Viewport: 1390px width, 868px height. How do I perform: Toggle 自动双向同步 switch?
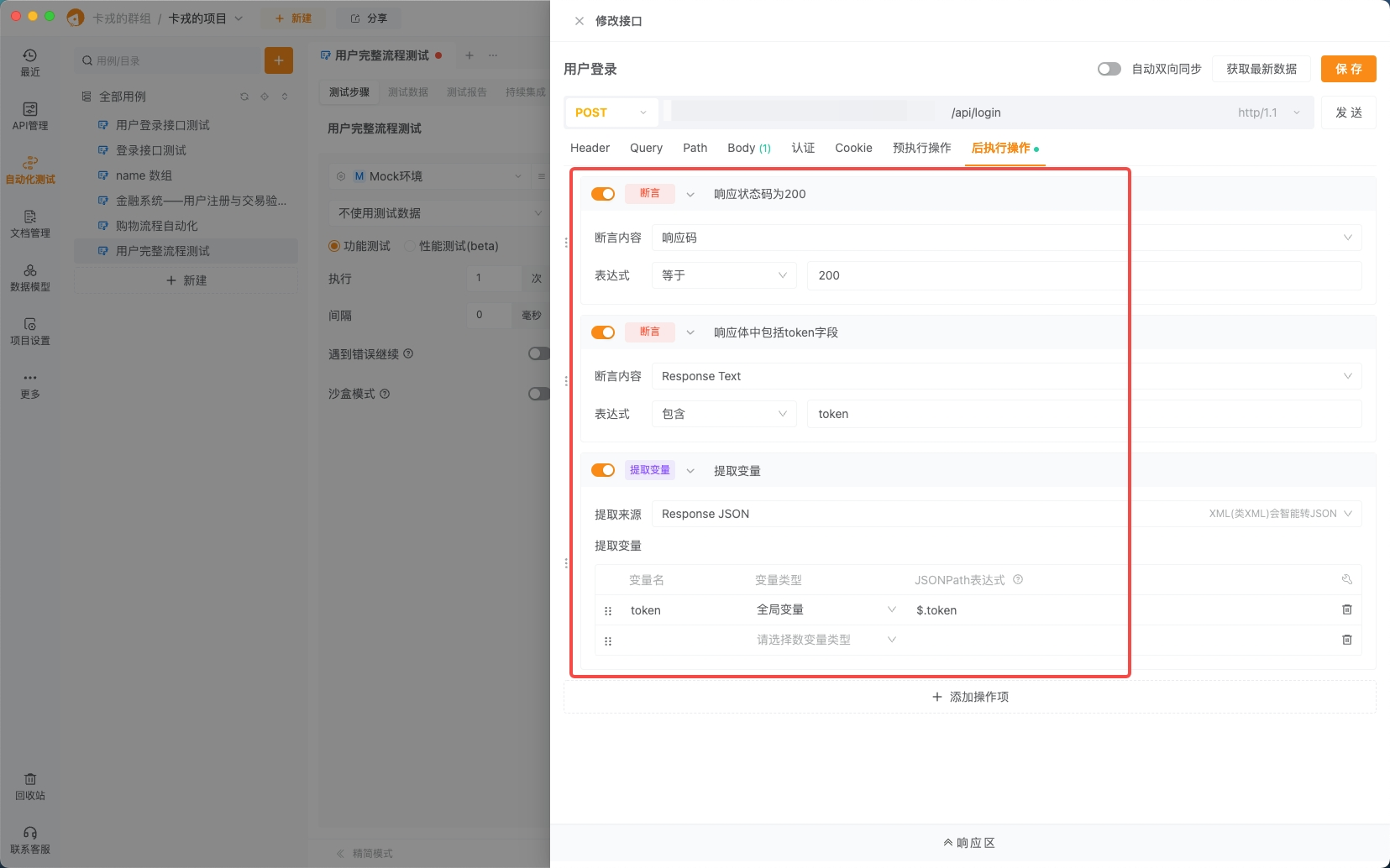(1109, 69)
